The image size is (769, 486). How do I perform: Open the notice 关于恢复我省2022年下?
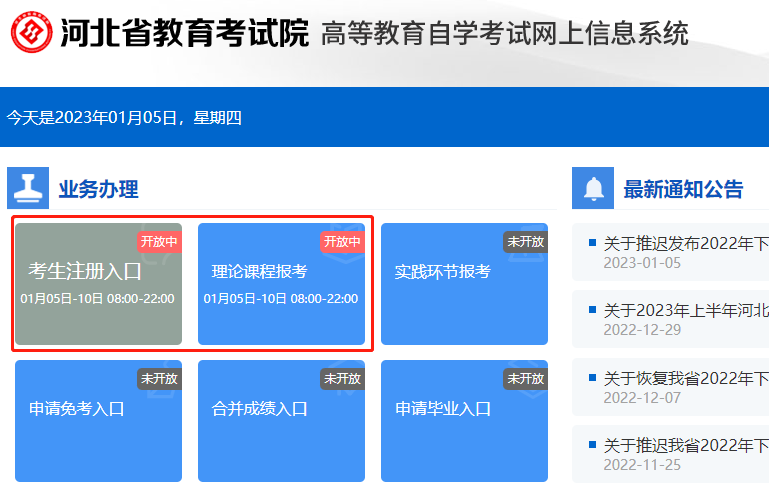670,387
